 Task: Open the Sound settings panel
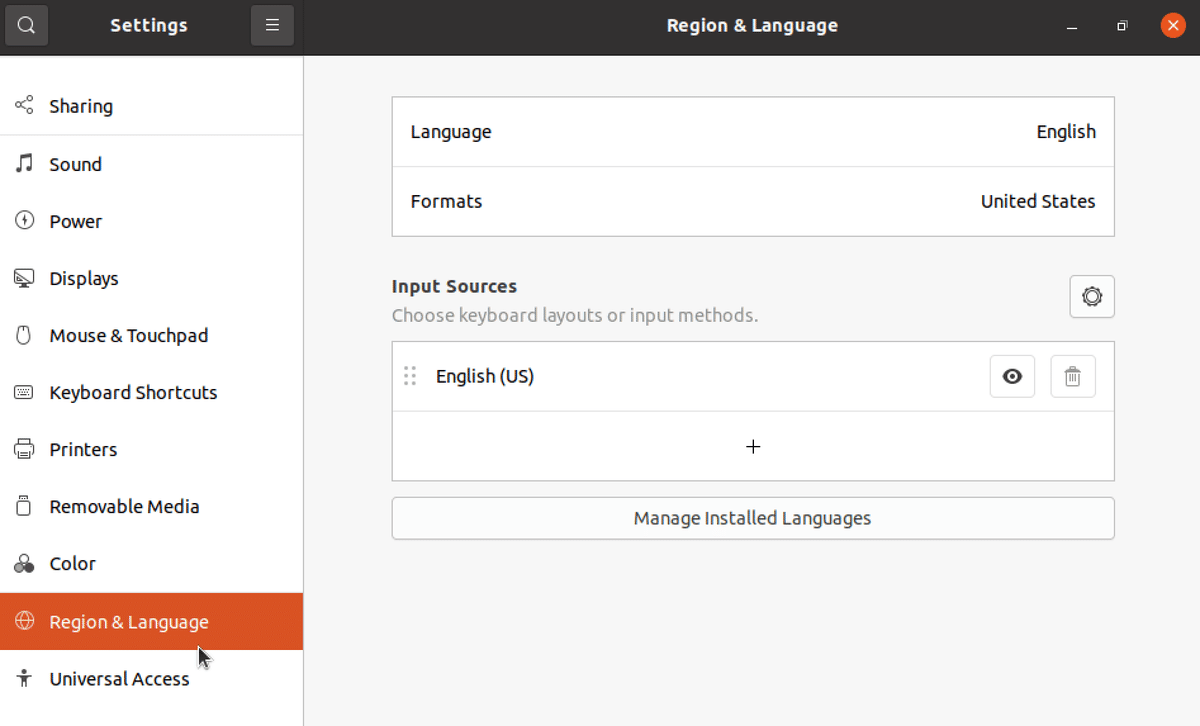click(x=151, y=164)
